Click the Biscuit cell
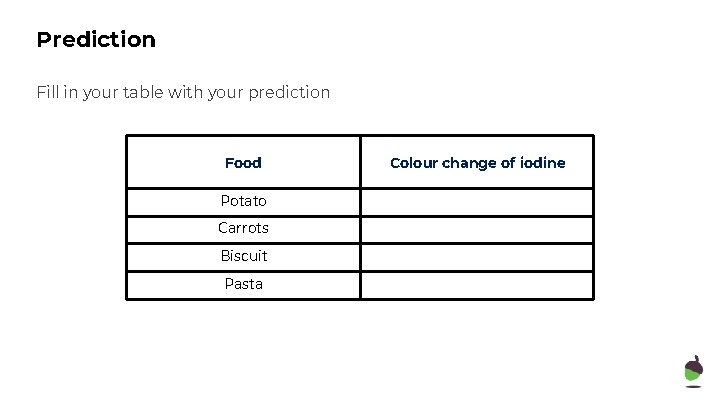720x405 pixels. [x=243, y=256]
